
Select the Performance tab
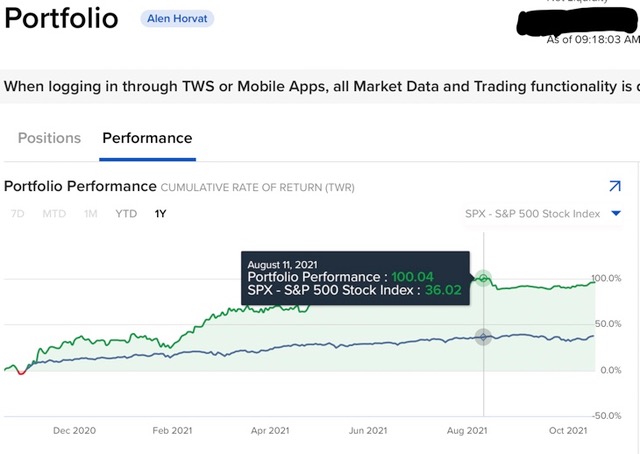(147, 138)
